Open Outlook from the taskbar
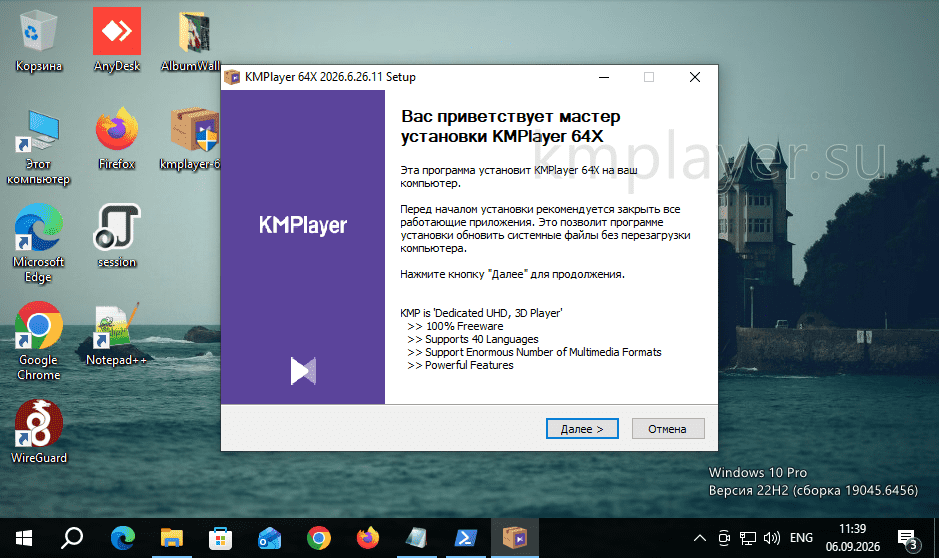Screen dimensions: 939x558 (269, 538)
